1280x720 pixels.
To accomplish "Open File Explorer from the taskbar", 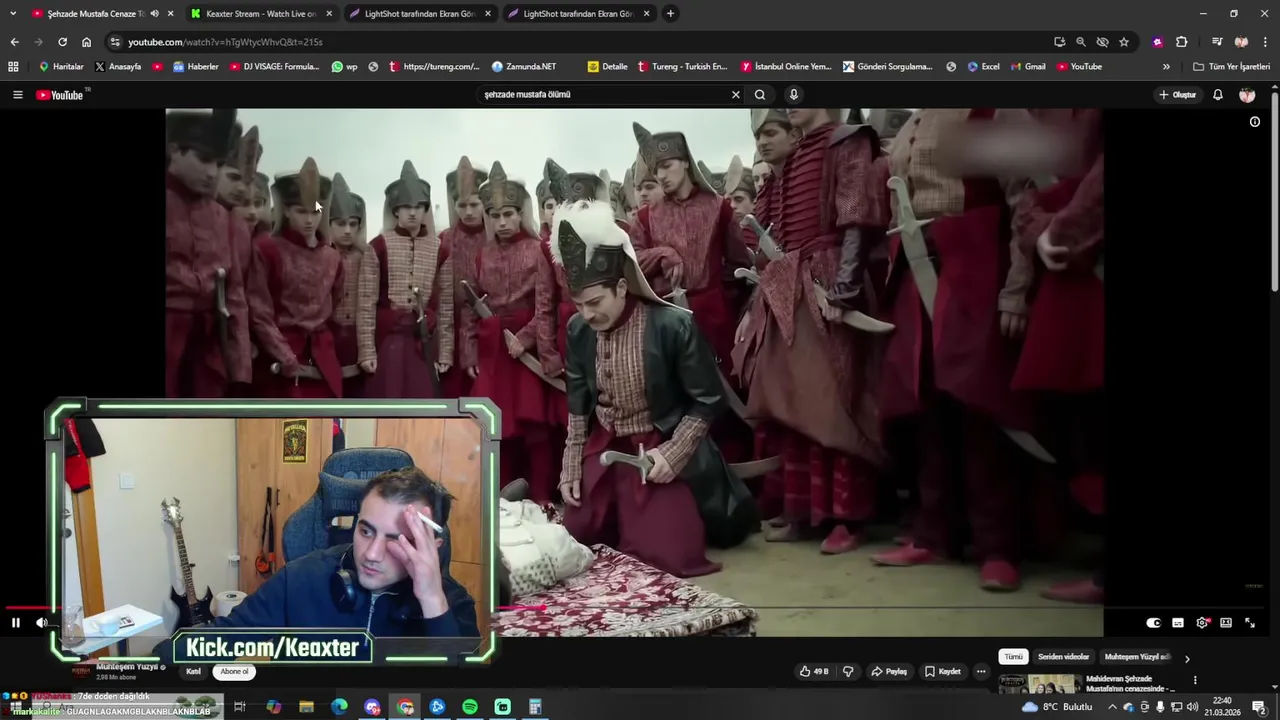I will pos(307,707).
